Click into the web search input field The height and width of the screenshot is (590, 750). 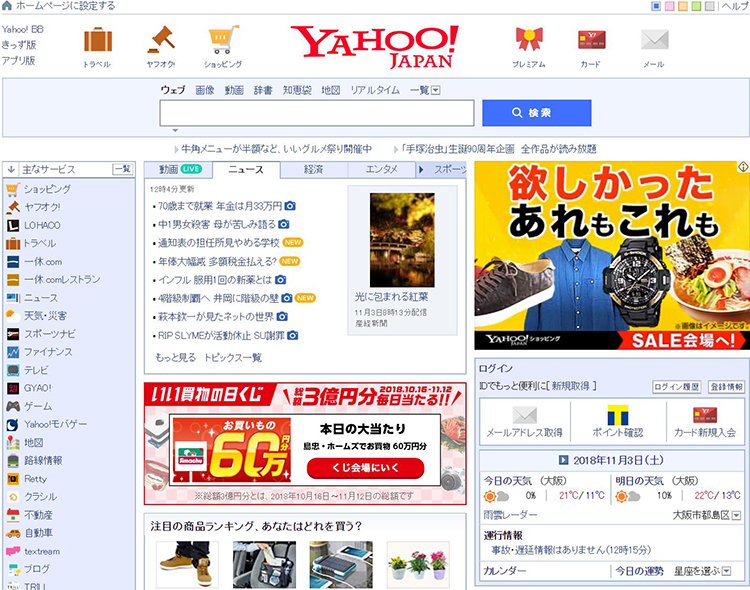point(317,113)
